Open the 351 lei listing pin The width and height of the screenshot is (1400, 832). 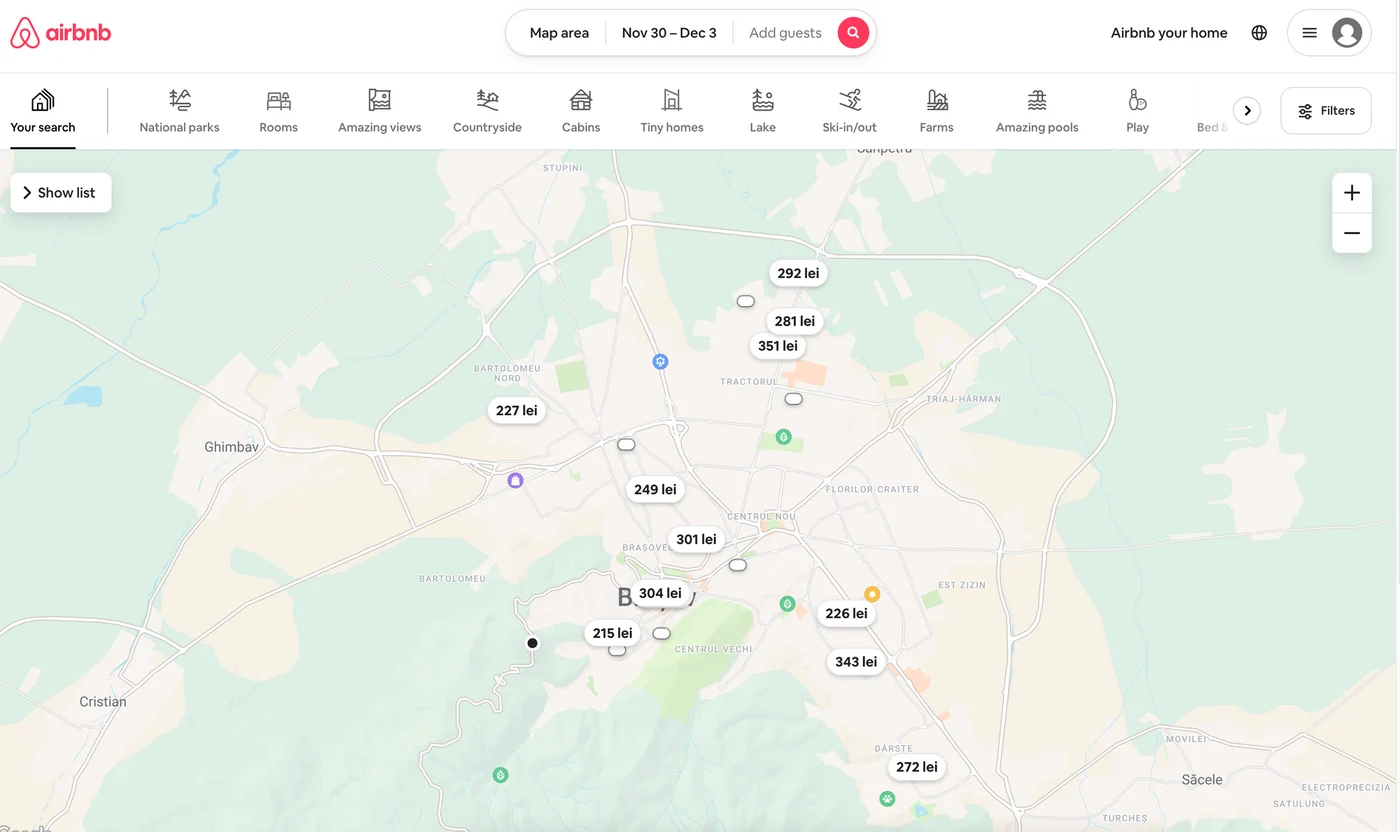(x=778, y=346)
